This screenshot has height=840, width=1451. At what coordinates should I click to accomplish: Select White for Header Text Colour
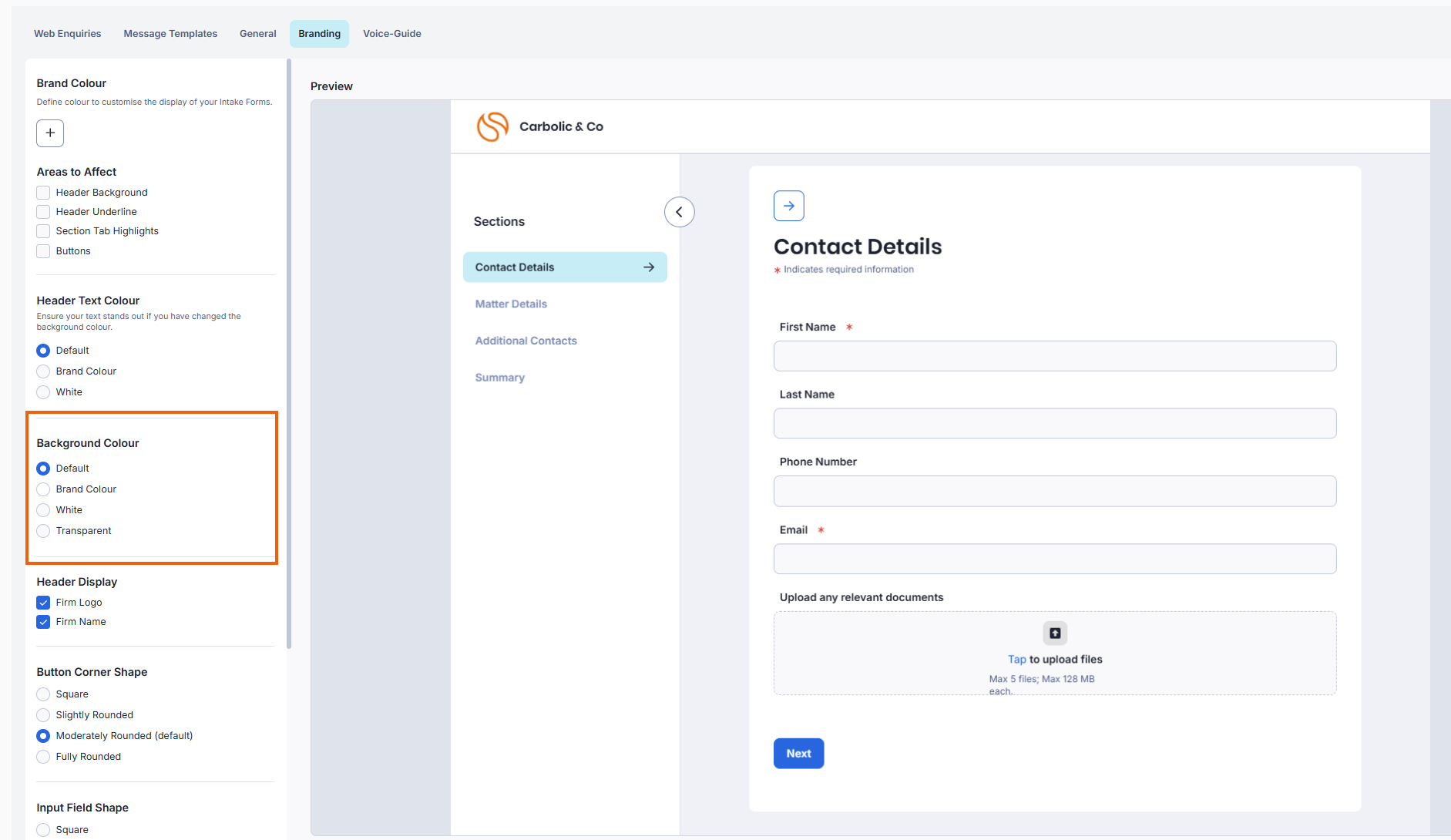coord(43,392)
